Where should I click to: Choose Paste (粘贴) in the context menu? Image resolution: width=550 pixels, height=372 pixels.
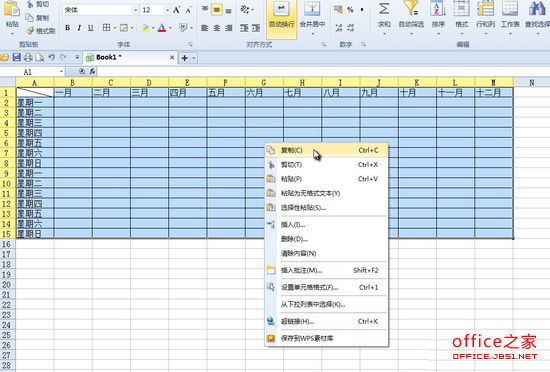tap(327, 179)
